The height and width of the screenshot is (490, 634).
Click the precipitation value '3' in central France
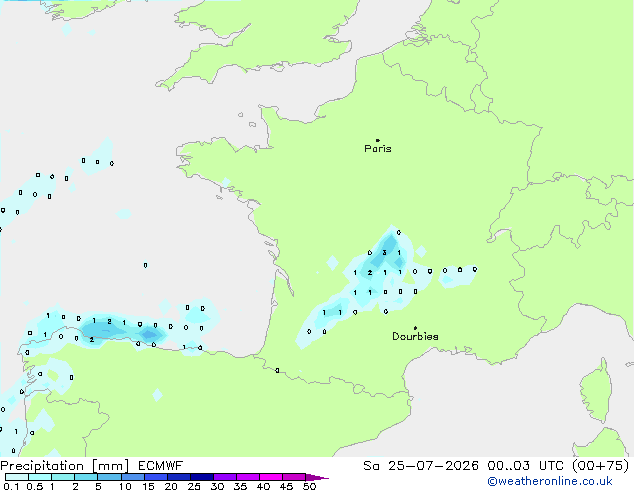tap(384, 253)
